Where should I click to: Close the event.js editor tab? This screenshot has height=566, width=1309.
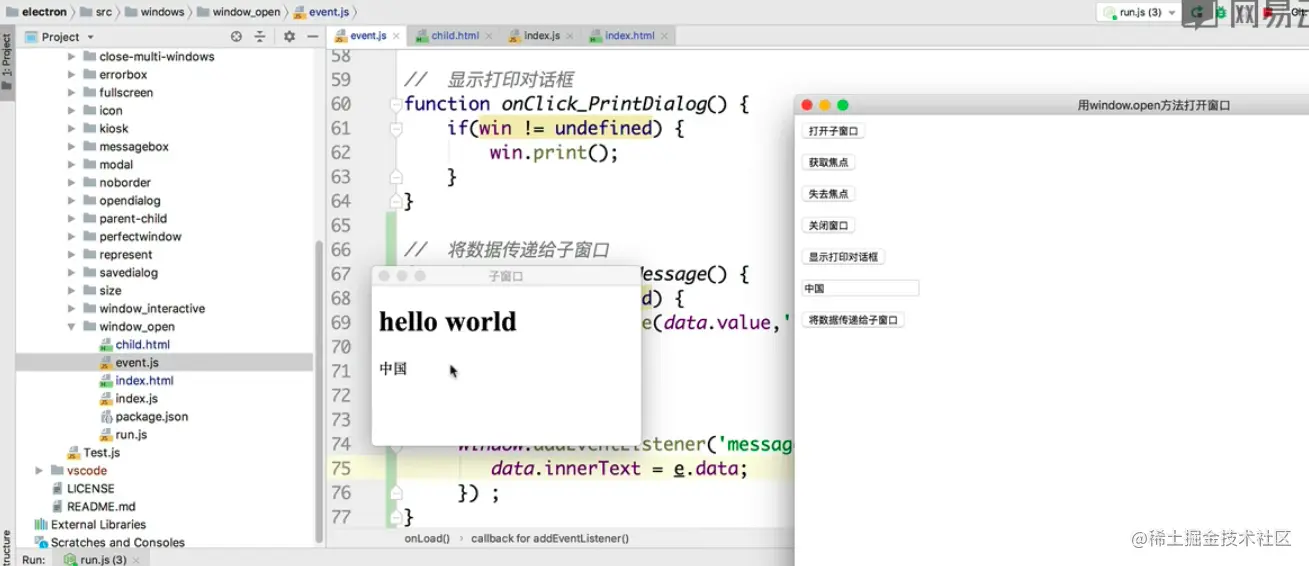[x=396, y=36]
